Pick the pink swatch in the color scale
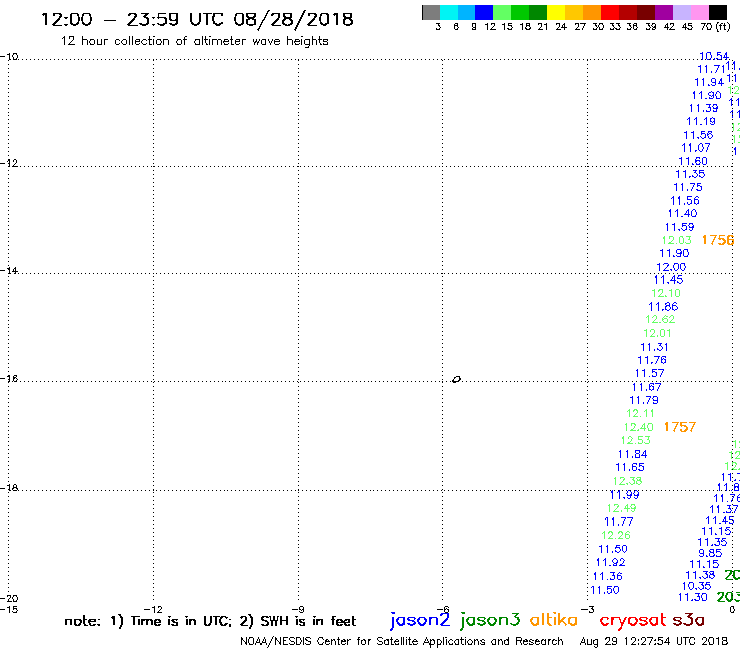 pos(699,12)
